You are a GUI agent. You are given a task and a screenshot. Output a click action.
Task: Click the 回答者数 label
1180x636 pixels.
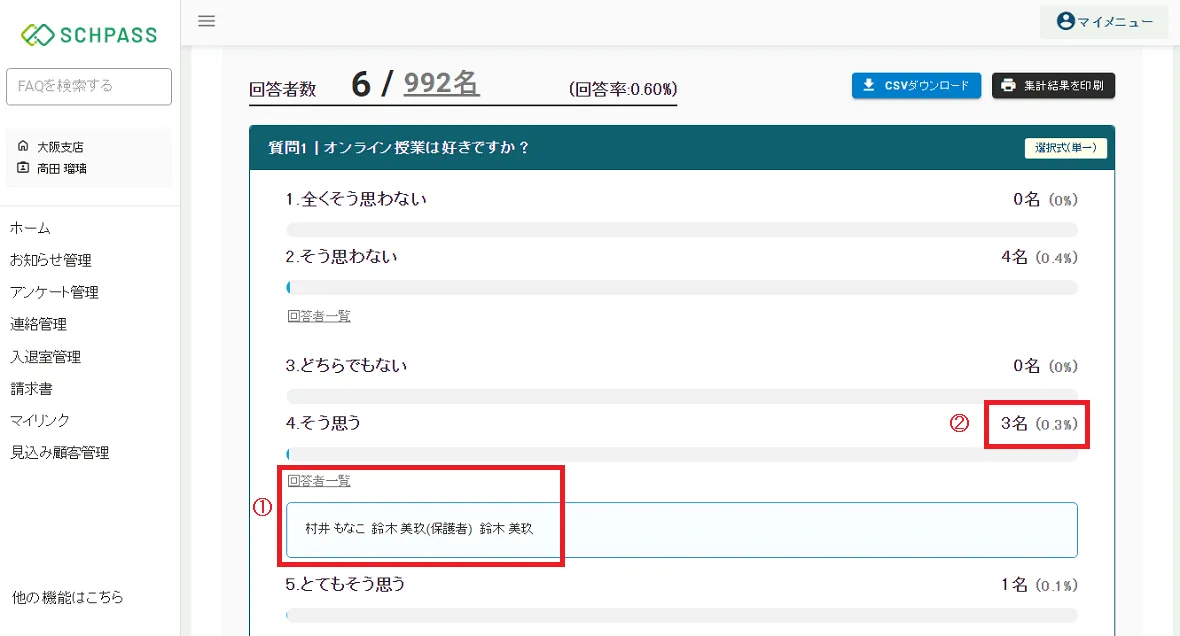click(x=283, y=90)
